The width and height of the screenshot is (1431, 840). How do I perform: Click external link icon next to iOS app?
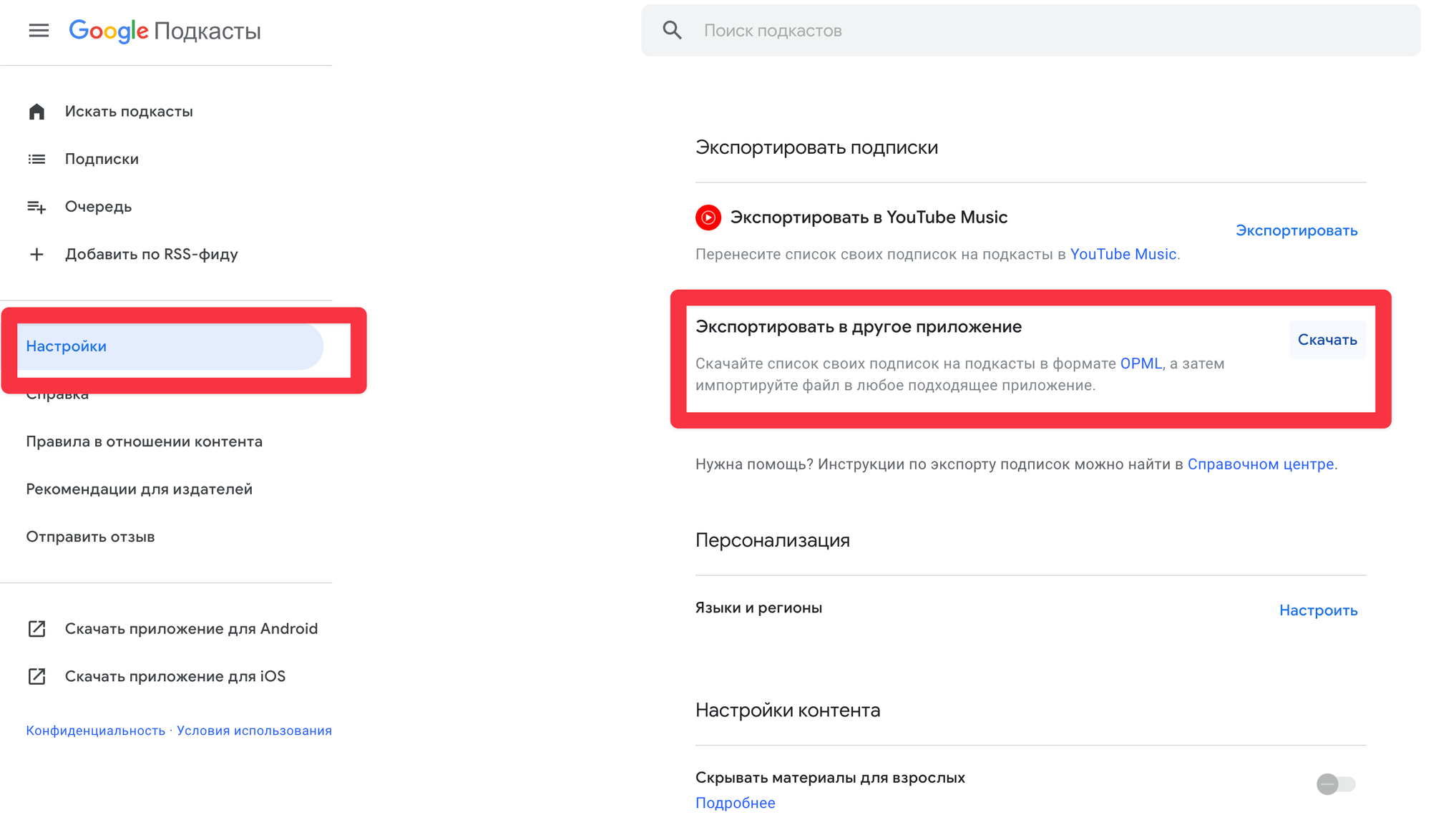(36, 676)
